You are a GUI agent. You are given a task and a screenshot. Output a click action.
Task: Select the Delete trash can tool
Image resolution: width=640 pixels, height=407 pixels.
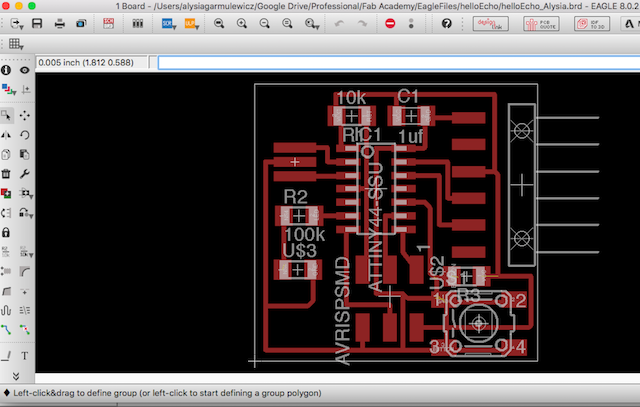click(x=6, y=174)
